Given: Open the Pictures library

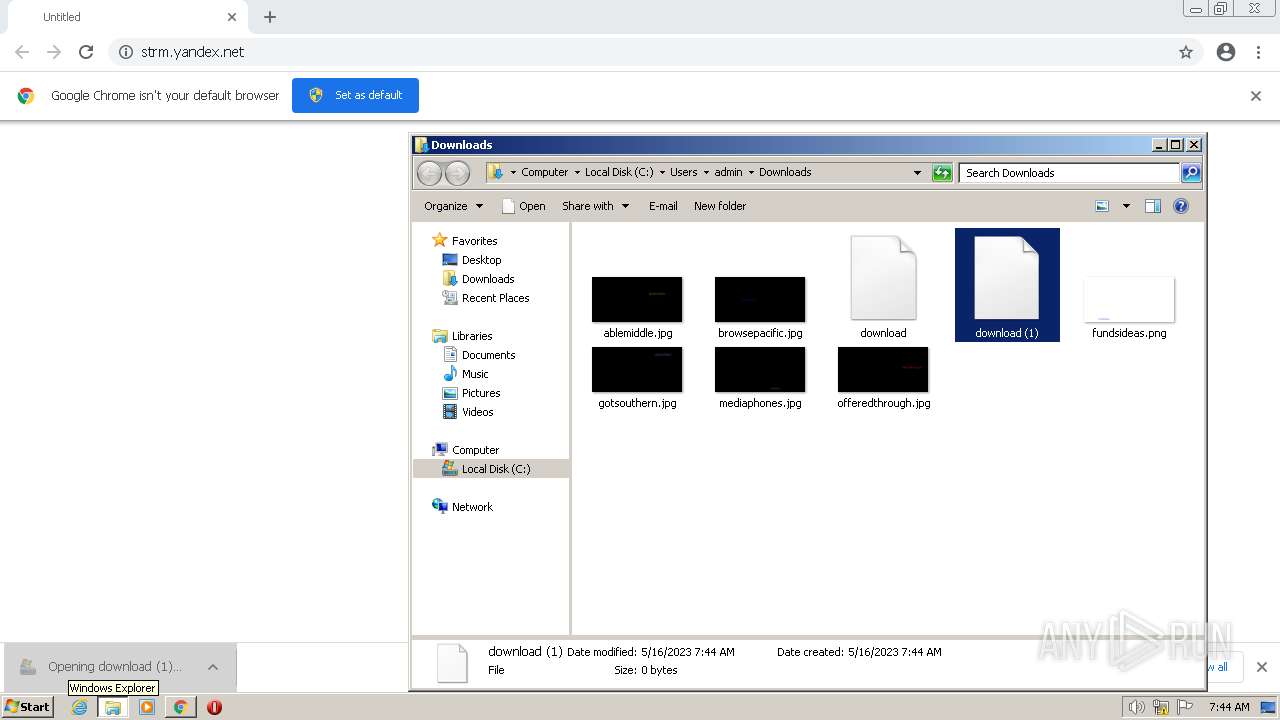Looking at the screenshot, I should 481,393.
